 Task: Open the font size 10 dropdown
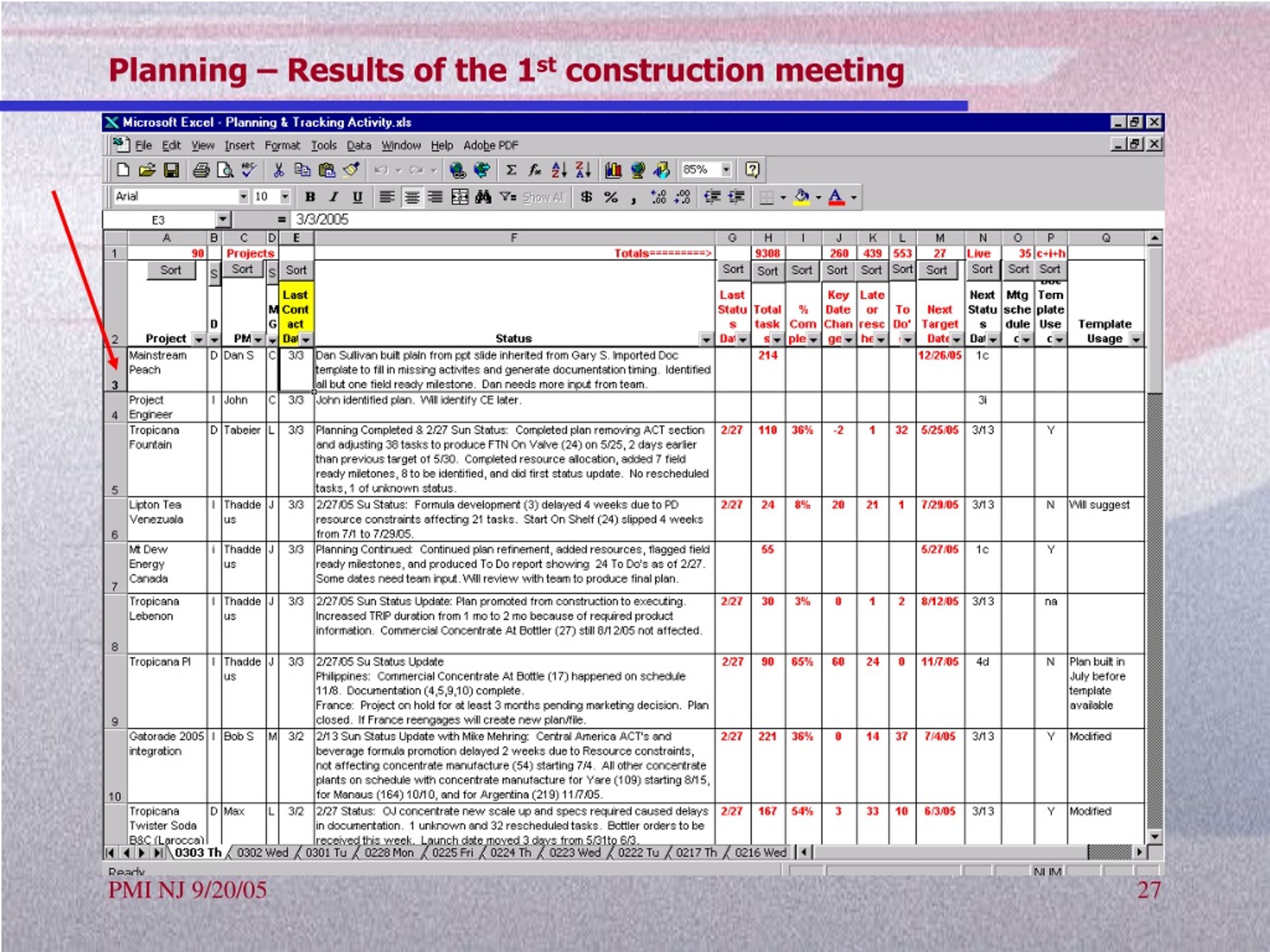point(285,197)
